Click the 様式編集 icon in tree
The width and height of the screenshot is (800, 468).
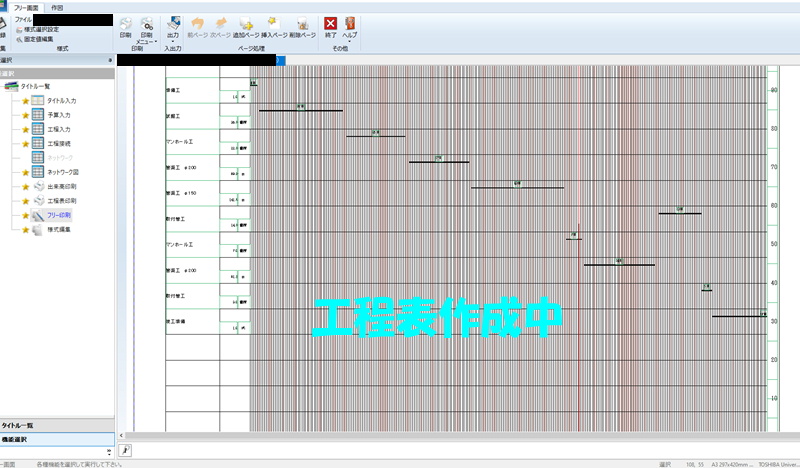[37, 230]
